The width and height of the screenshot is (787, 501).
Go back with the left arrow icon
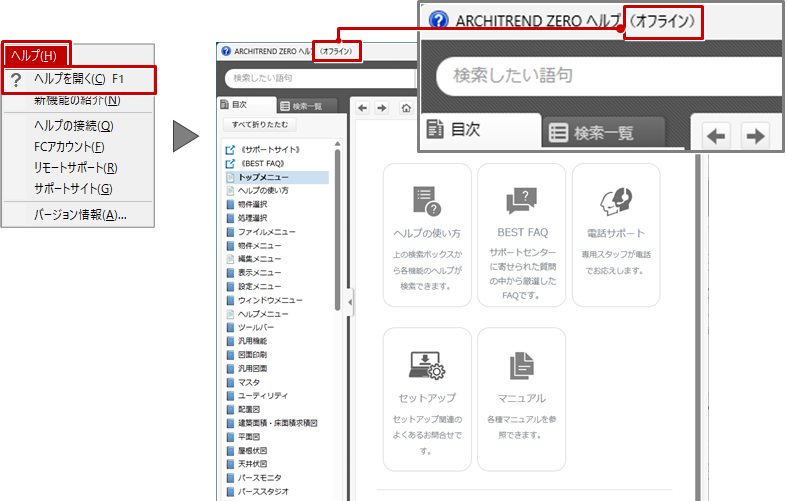364,107
